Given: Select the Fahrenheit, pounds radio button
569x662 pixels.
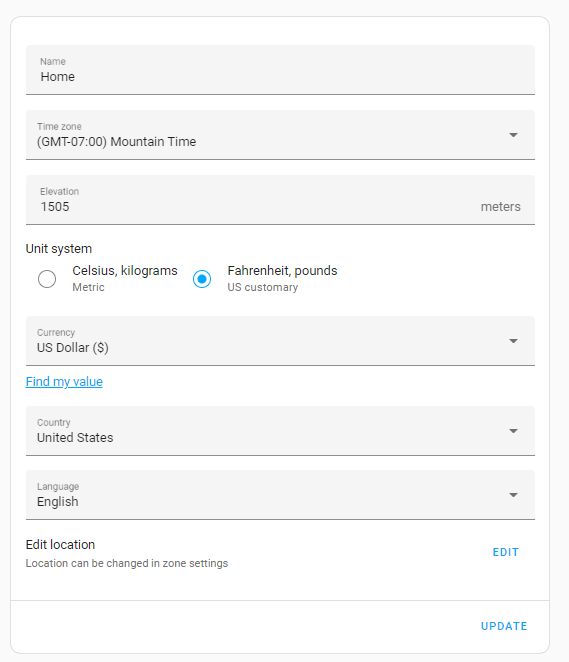Looking at the screenshot, I should (x=202, y=279).
